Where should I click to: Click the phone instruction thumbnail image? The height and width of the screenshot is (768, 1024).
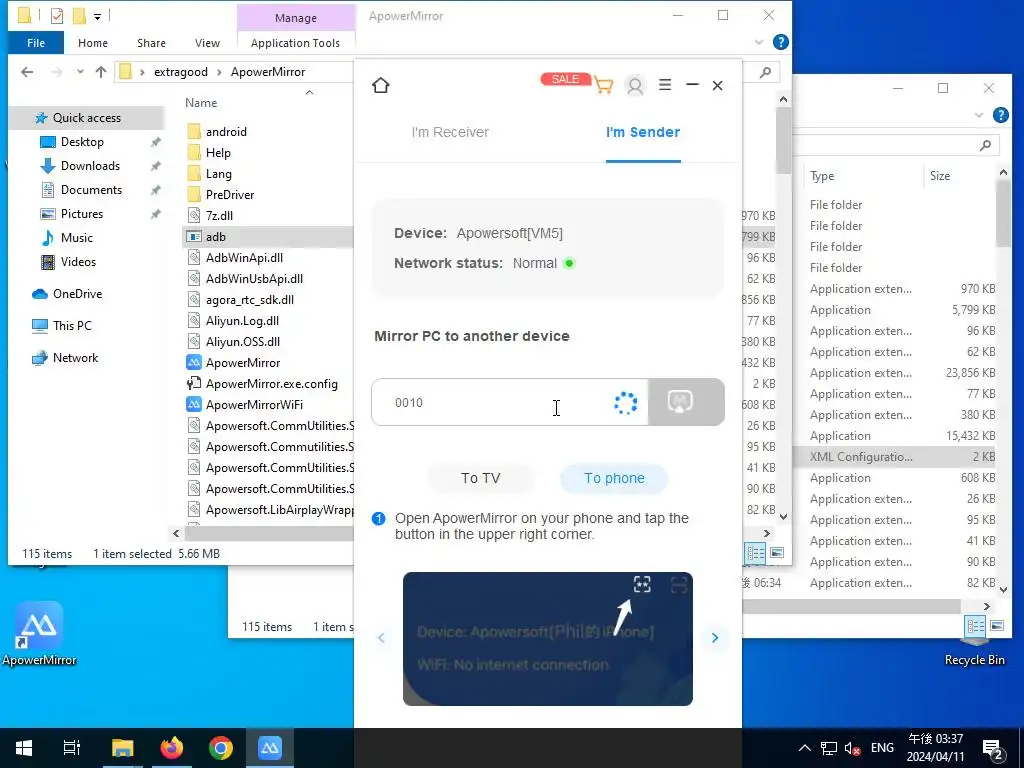point(547,639)
